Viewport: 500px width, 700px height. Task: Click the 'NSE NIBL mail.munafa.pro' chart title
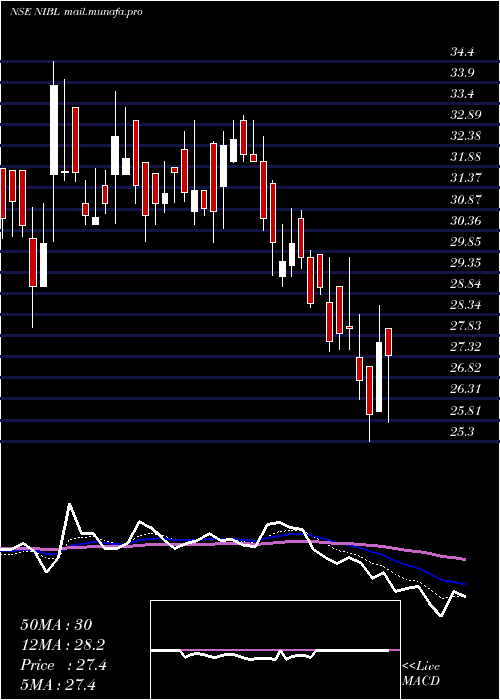pos(76,12)
